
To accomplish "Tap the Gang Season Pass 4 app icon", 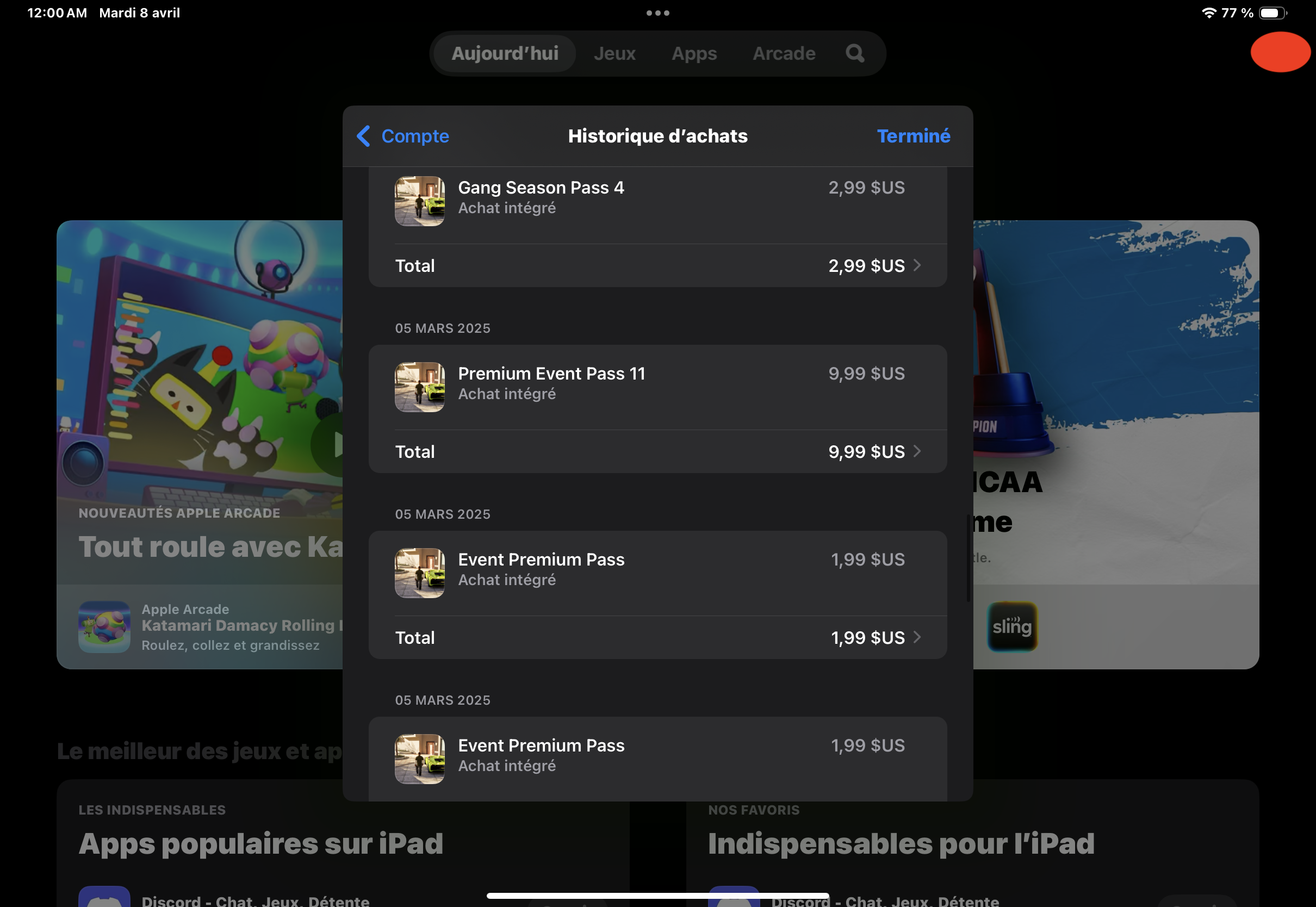I will [x=419, y=201].
